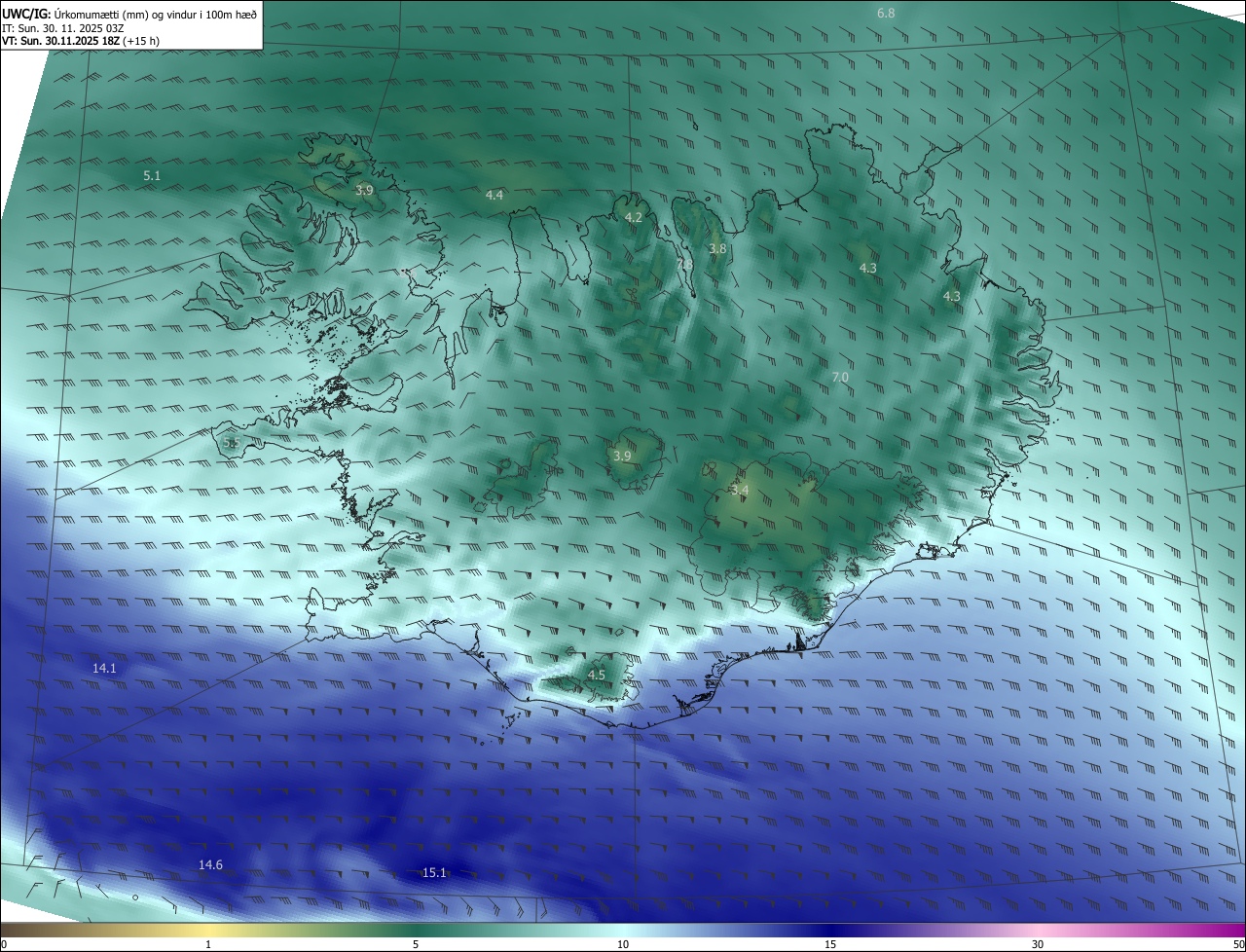Click the 4.2 value on the map
1246x952 pixels.
(x=634, y=217)
